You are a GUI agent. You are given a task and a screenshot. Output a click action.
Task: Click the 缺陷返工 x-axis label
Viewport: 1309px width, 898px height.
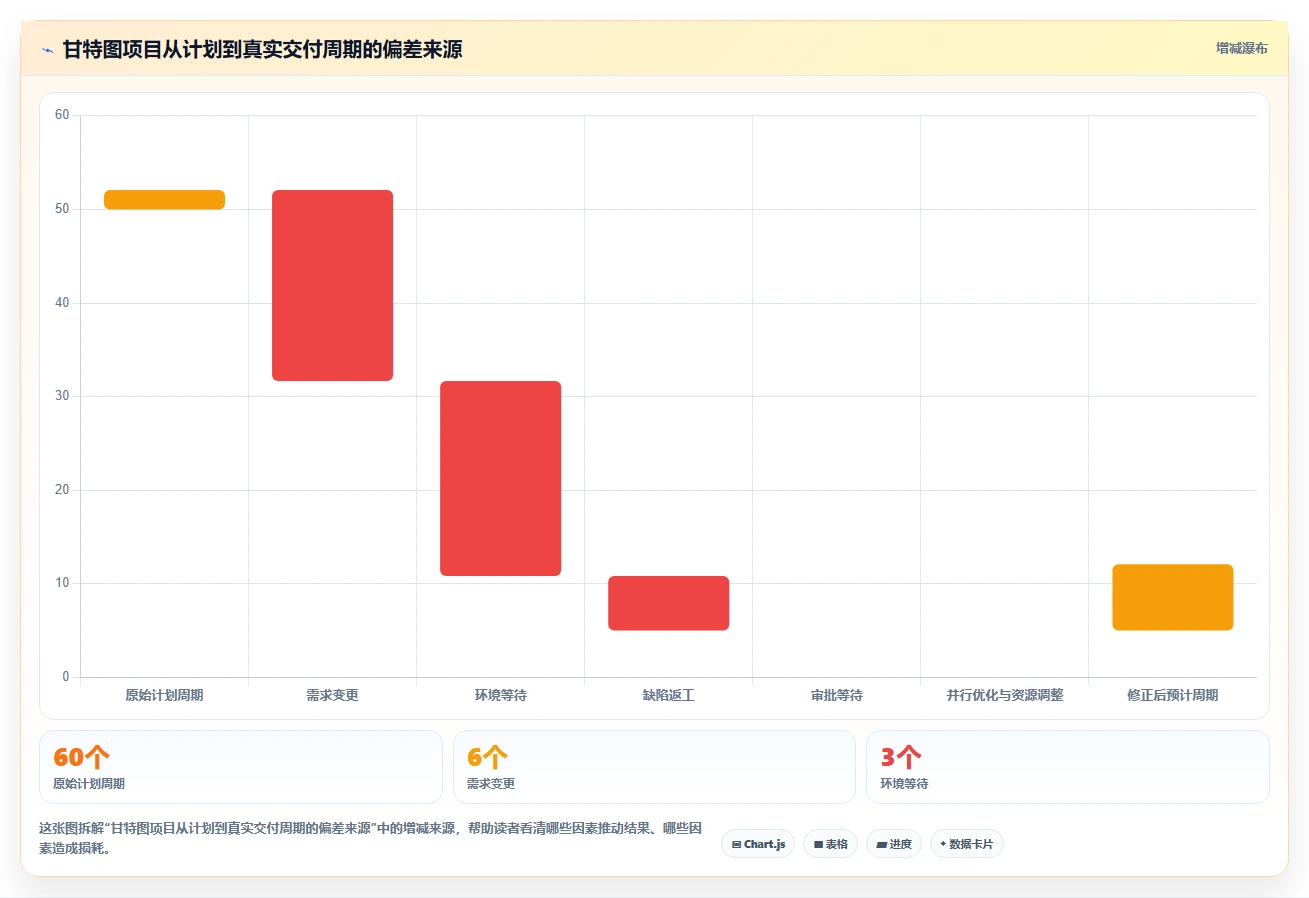pyautogui.click(x=668, y=695)
